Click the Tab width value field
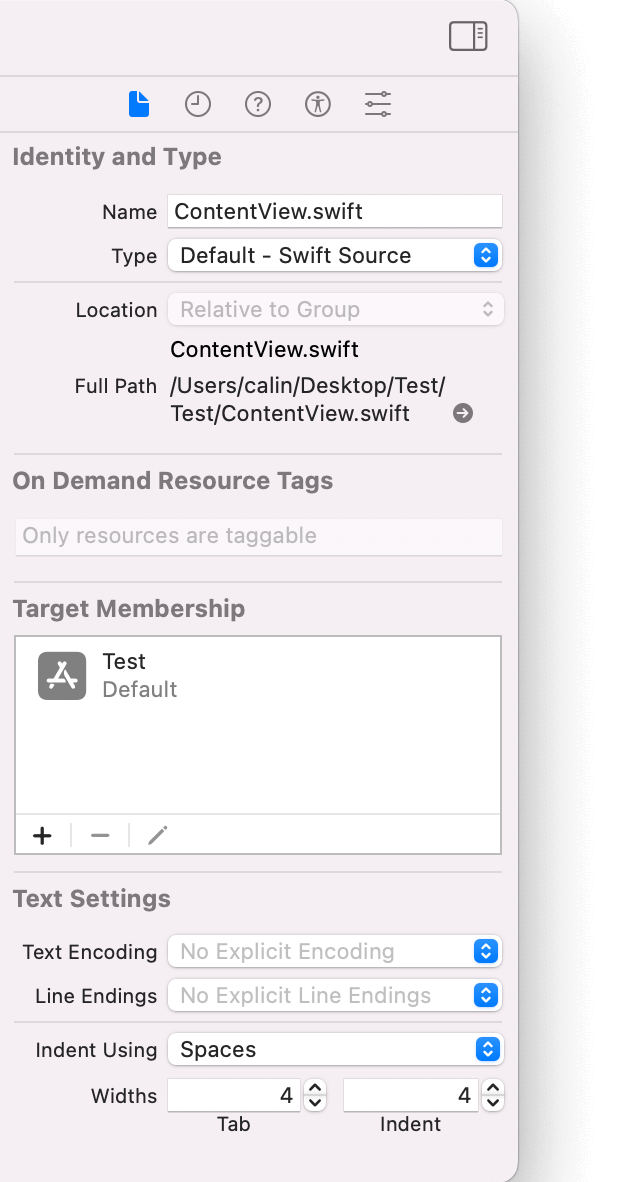 (x=234, y=1095)
